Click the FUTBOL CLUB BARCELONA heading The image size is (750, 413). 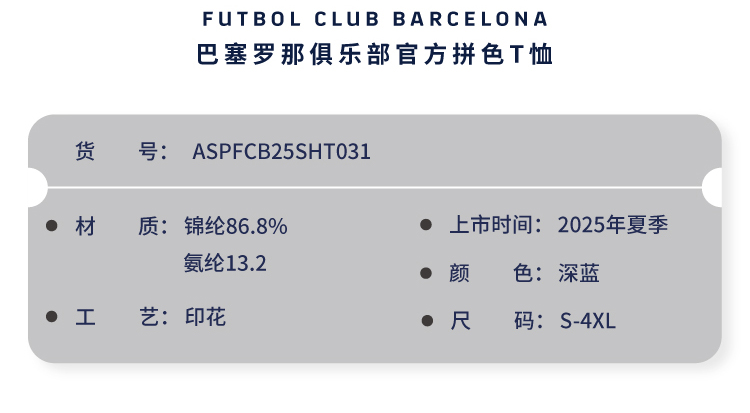coord(375,19)
